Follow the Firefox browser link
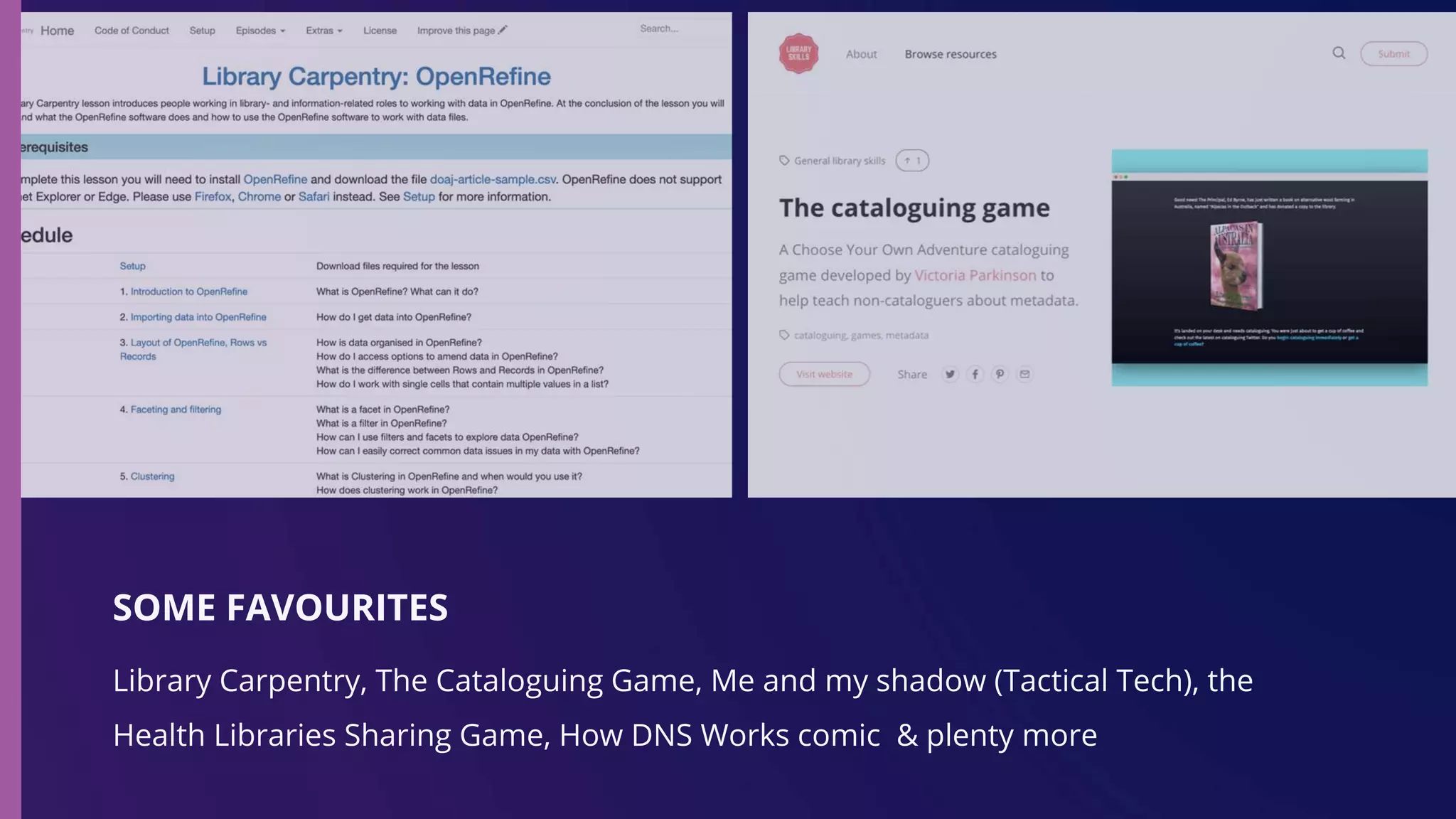The width and height of the screenshot is (1456, 819). [x=213, y=196]
